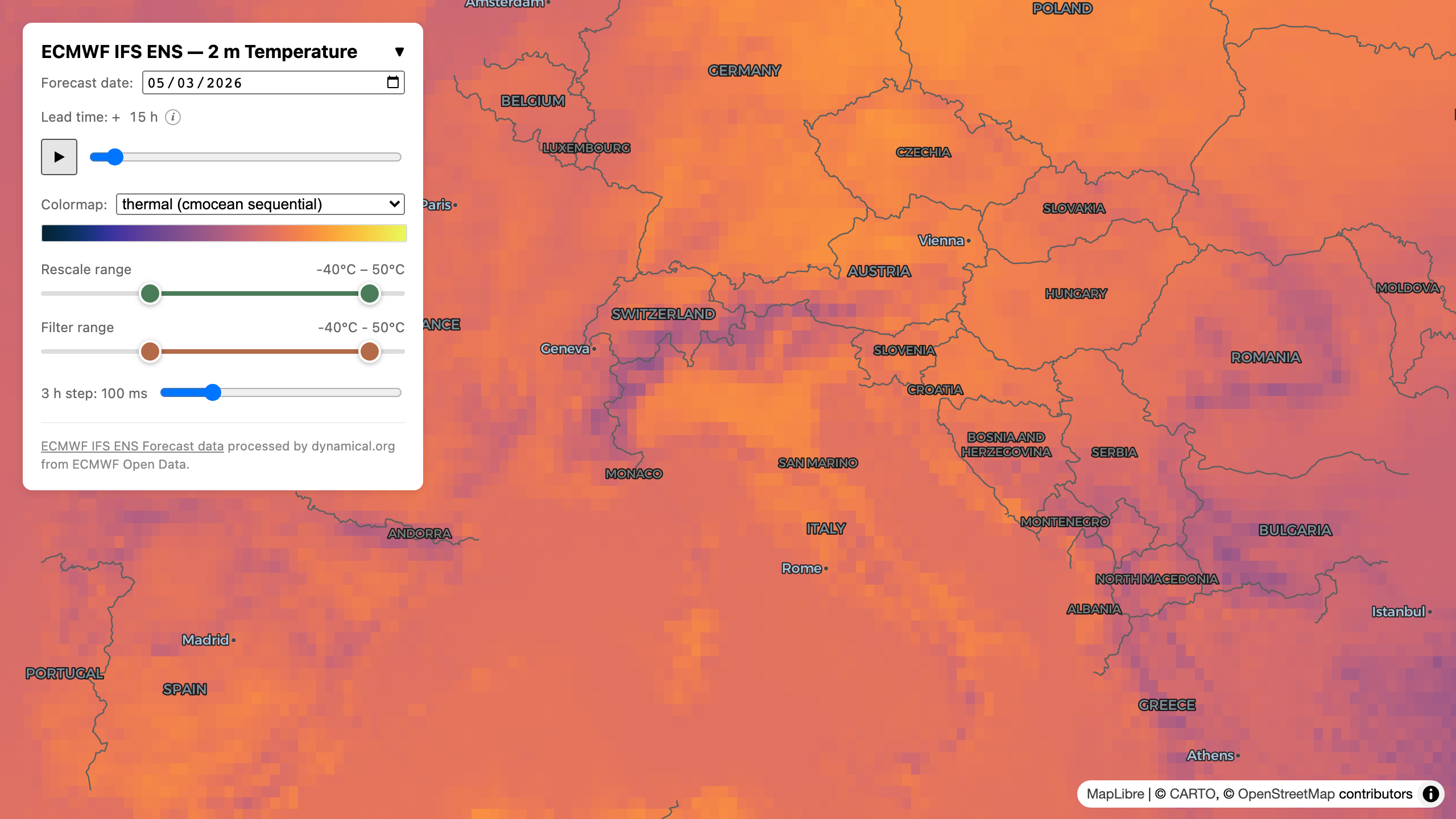Click the CROATIA map label
This screenshot has height=819, width=1456.
click(935, 390)
